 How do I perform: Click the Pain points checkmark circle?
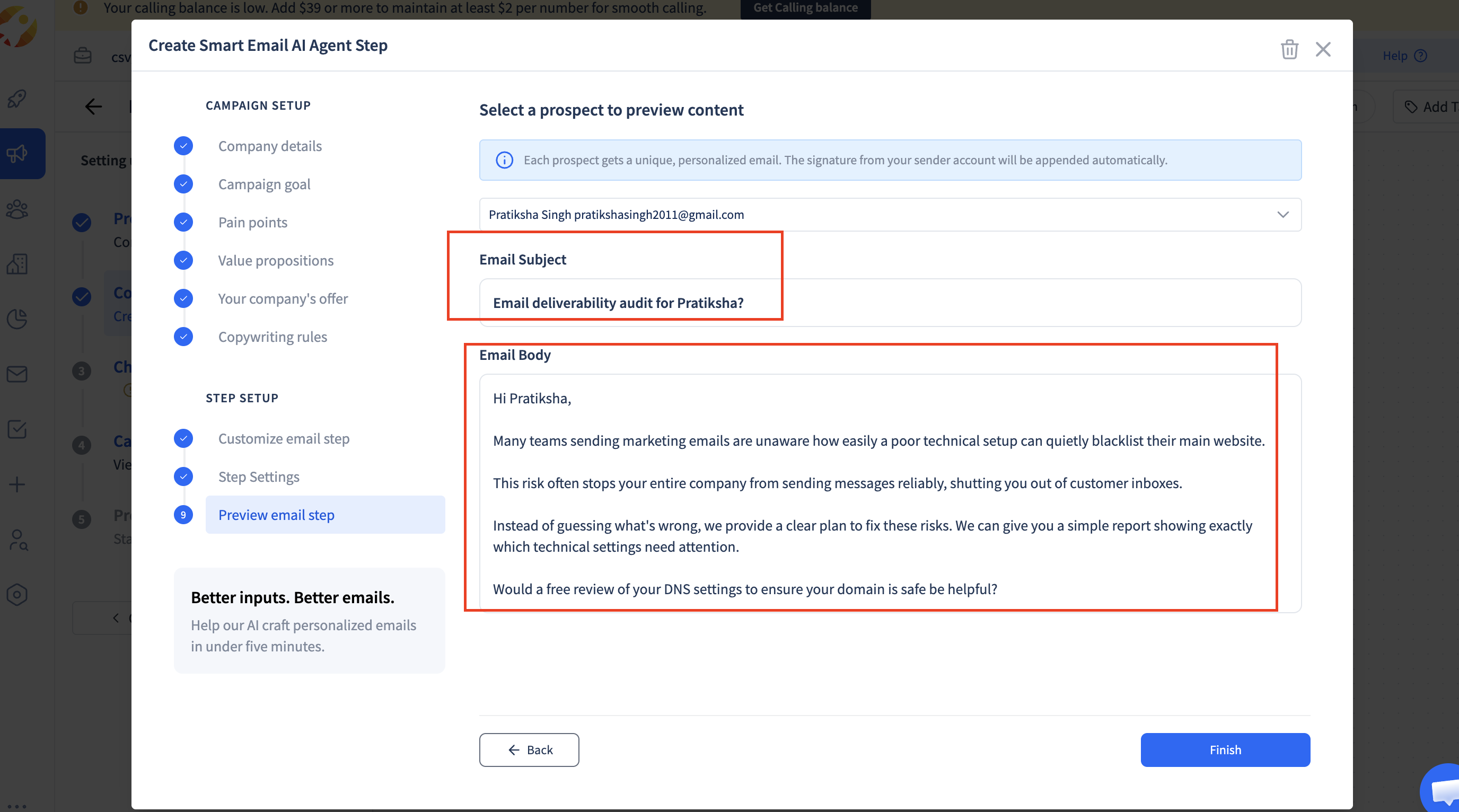[183, 222]
